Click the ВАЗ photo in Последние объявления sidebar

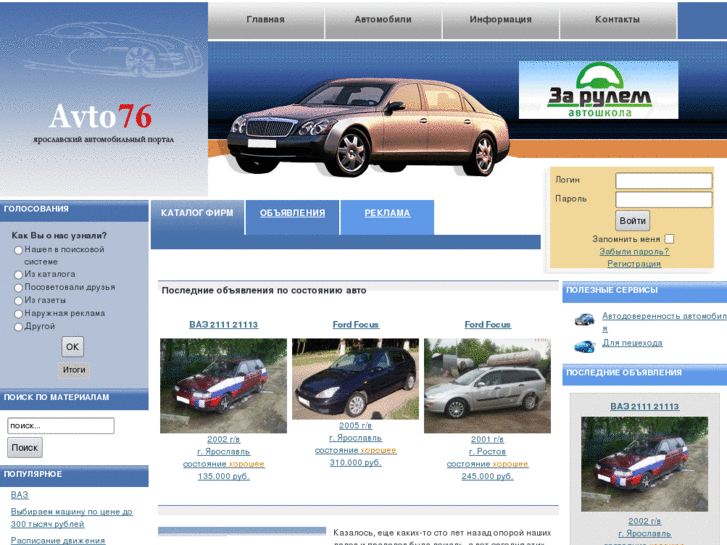[x=644, y=464]
